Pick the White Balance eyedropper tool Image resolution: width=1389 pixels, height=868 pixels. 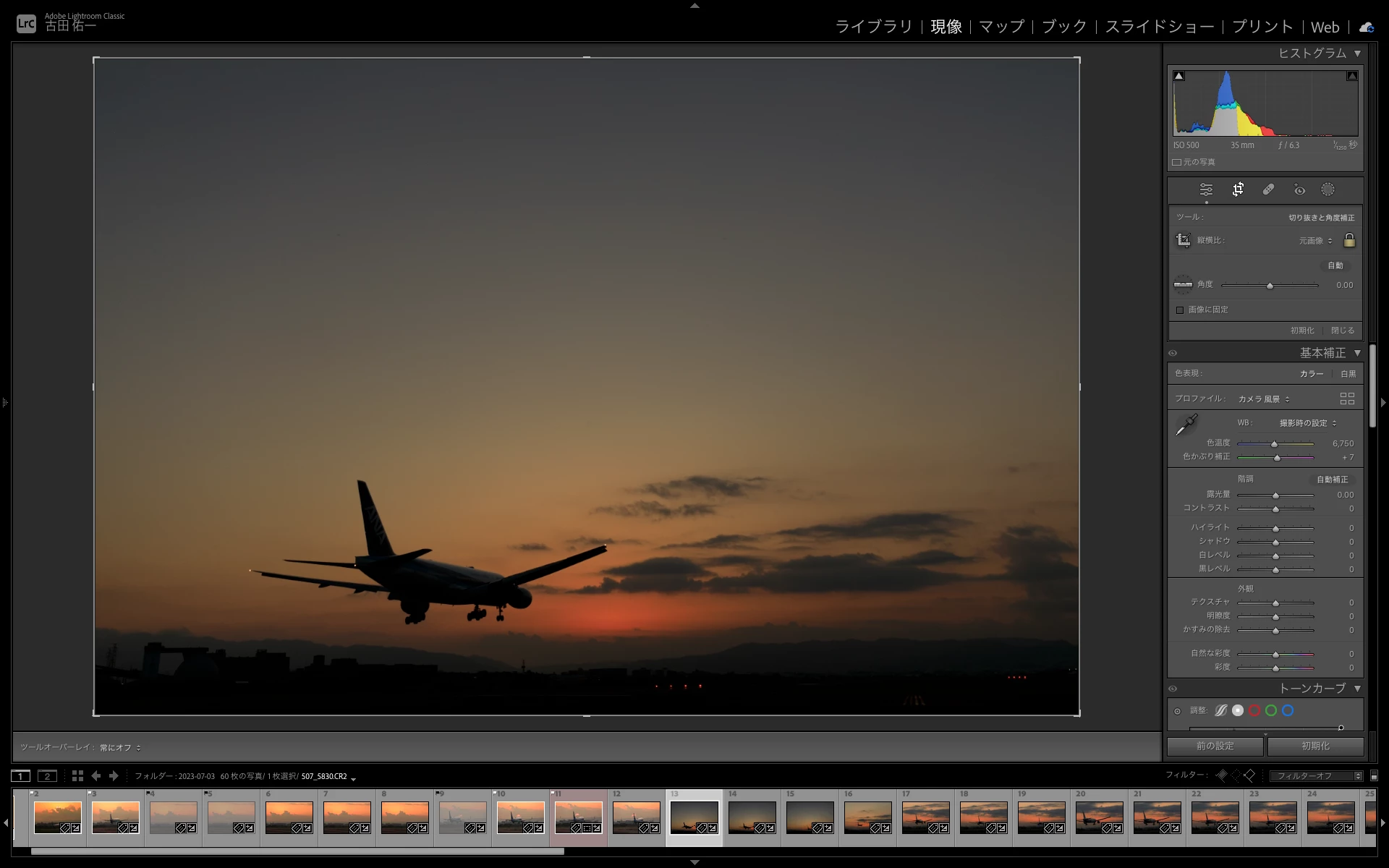tap(1186, 425)
